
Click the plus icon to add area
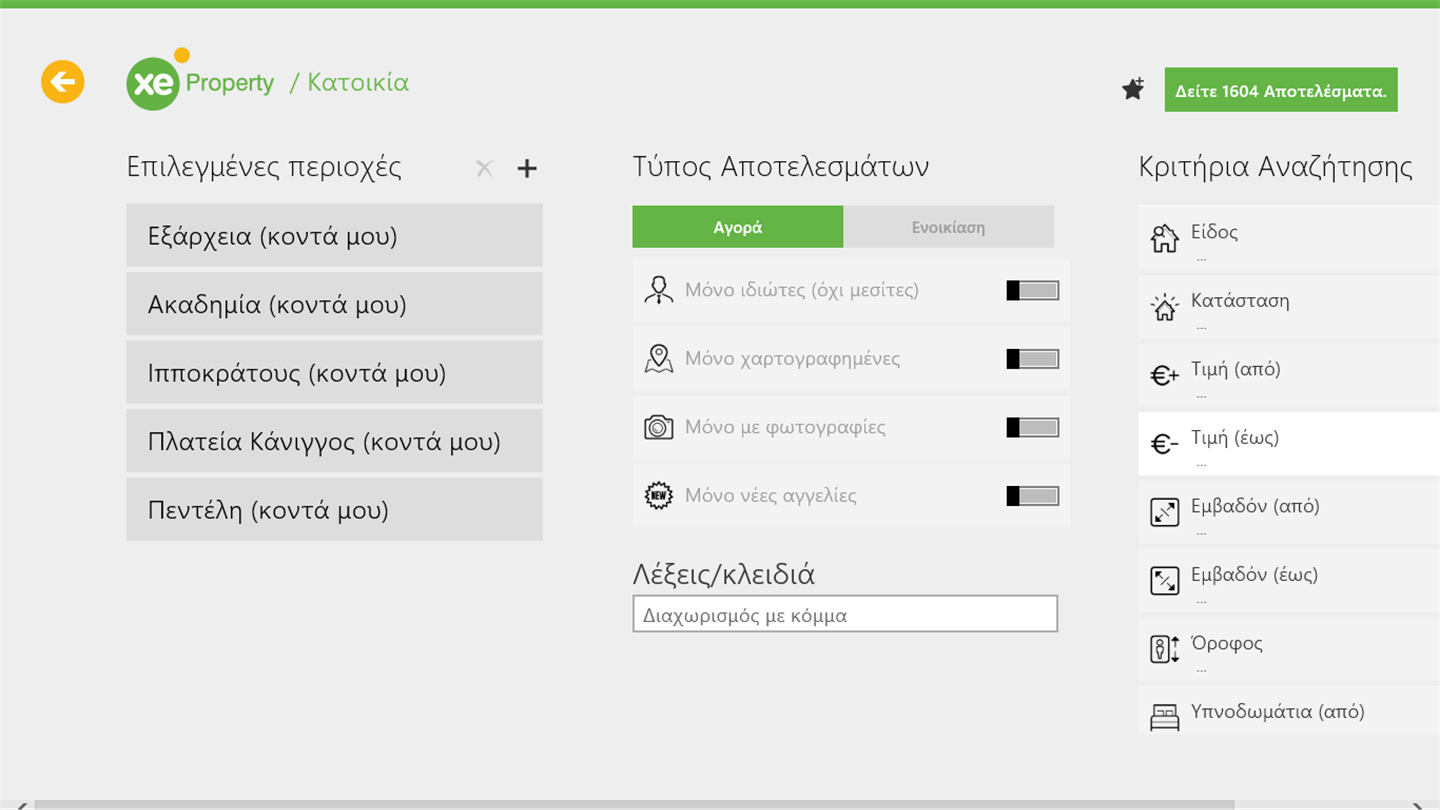click(x=527, y=169)
